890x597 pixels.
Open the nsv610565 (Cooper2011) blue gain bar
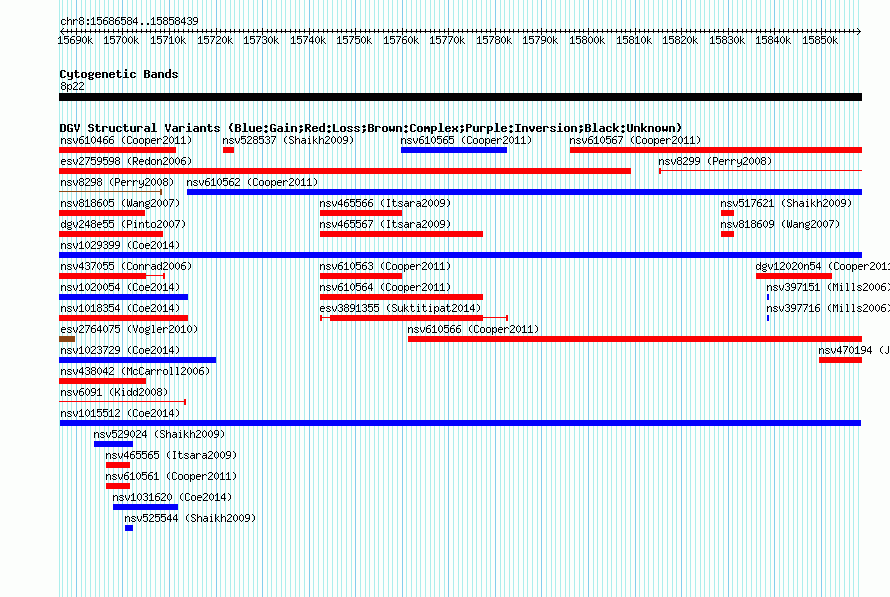[x=454, y=150]
